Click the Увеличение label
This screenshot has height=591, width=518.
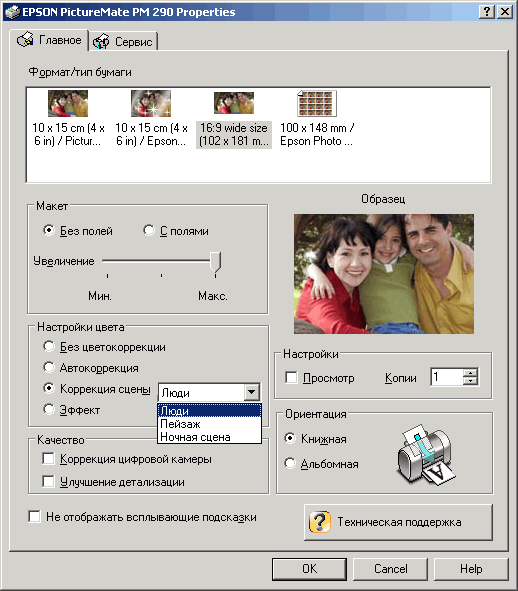(64, 261)
